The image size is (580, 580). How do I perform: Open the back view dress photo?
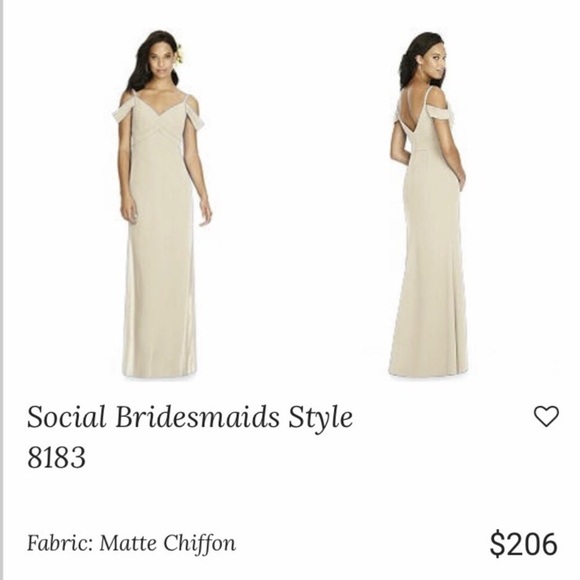point(428,205)
